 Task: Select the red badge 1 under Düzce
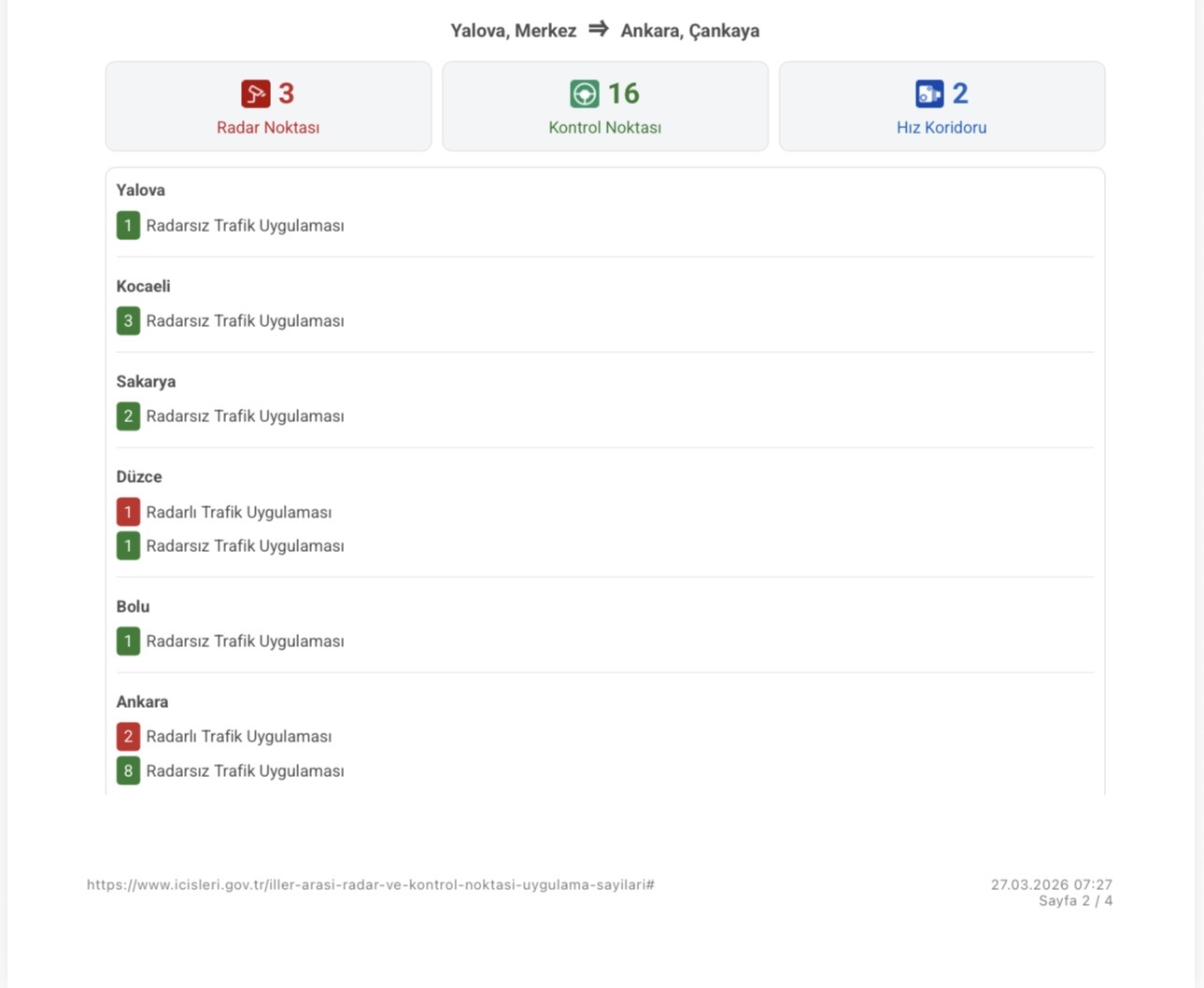click(128, 512)
